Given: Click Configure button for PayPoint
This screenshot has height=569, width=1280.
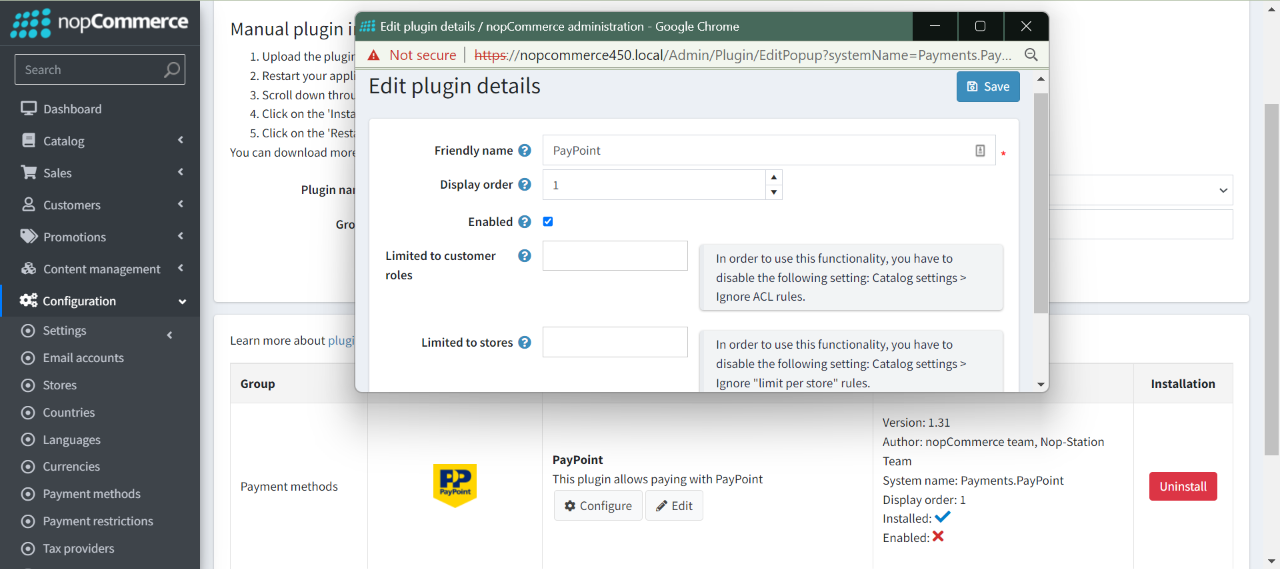Looking at the screenshot, I should pos(598,506).
